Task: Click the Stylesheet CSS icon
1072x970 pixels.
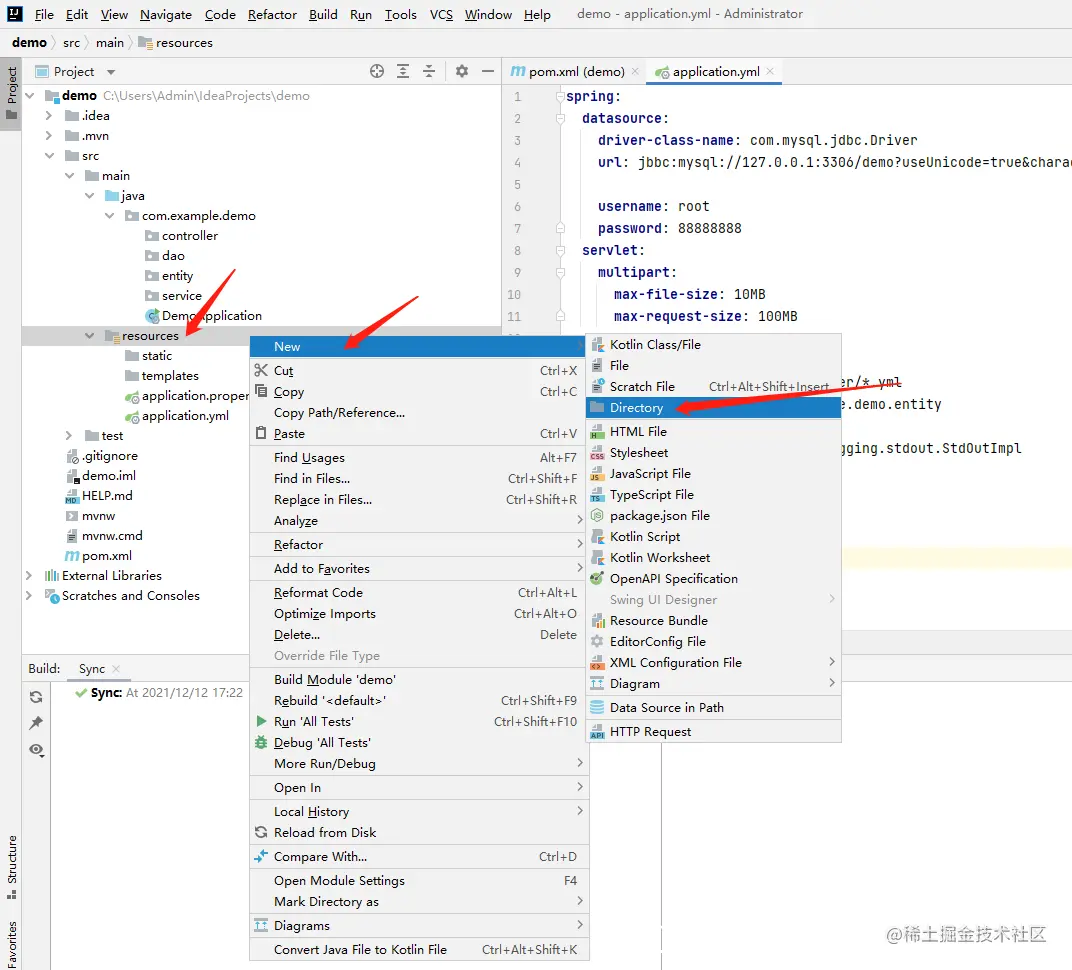Action: 598,453
